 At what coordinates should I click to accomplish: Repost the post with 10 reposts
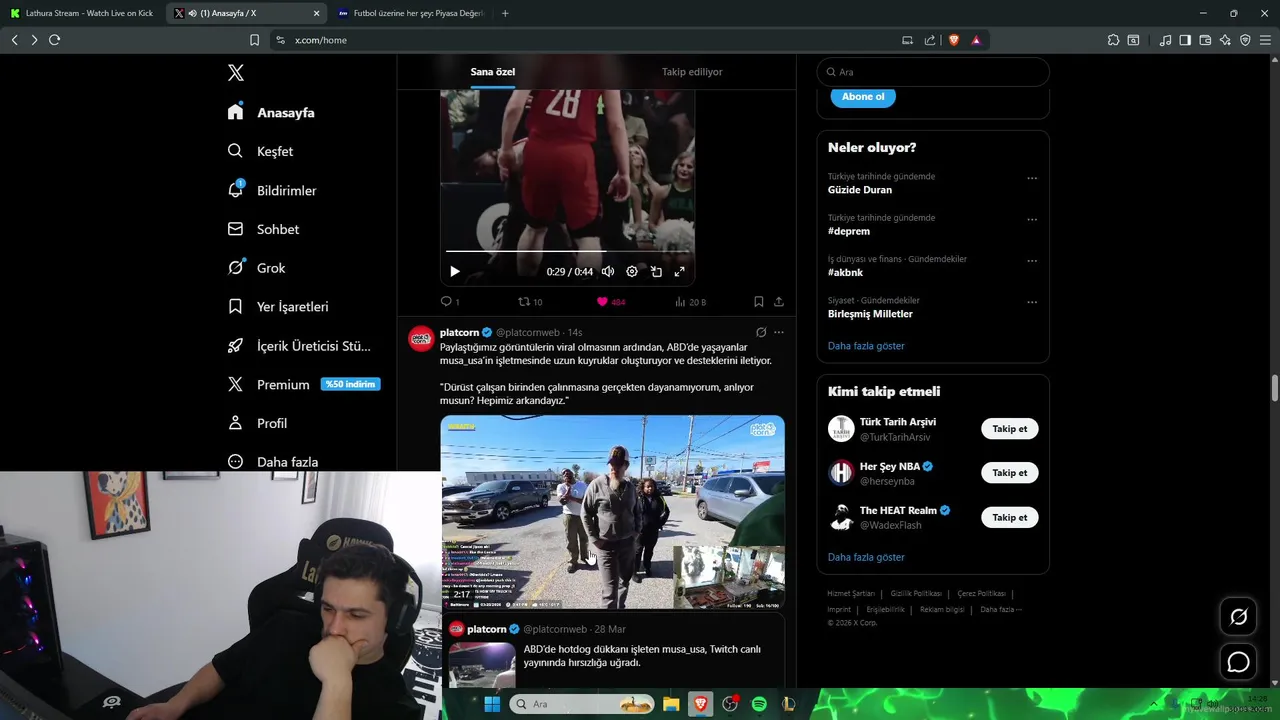[530, 301]
